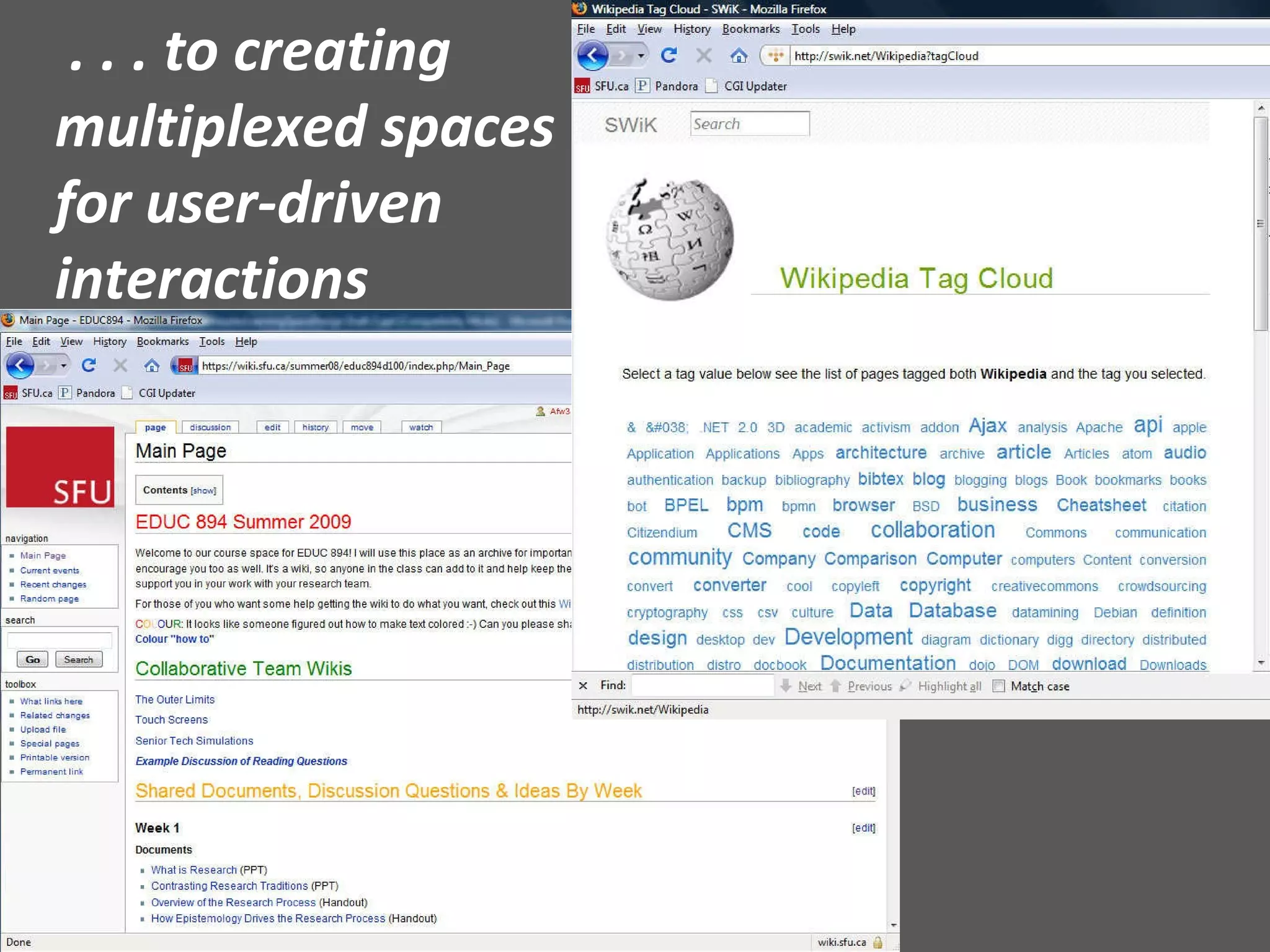This screenshot has width=1270, height=952.
Task: Open Pandora bookmark in Tag Cloud window
Action: coord(667,86)
